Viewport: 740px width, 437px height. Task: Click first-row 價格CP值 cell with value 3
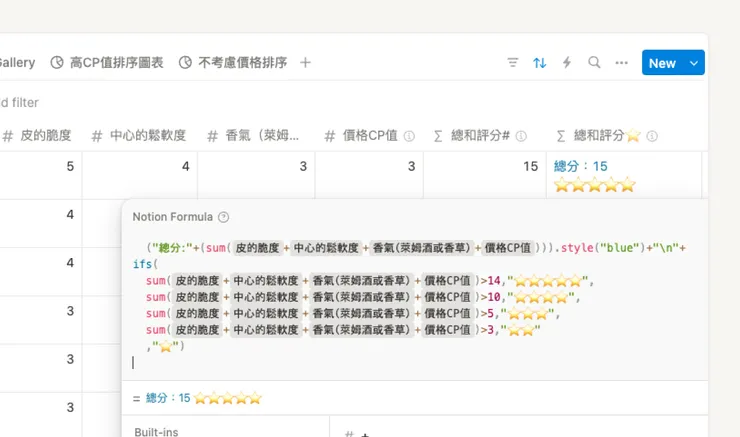369,175
